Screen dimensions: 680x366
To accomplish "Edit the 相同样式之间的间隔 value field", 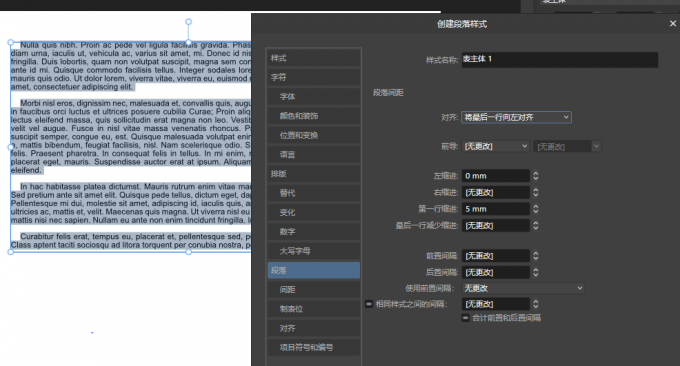I will (x=495, y=304).
